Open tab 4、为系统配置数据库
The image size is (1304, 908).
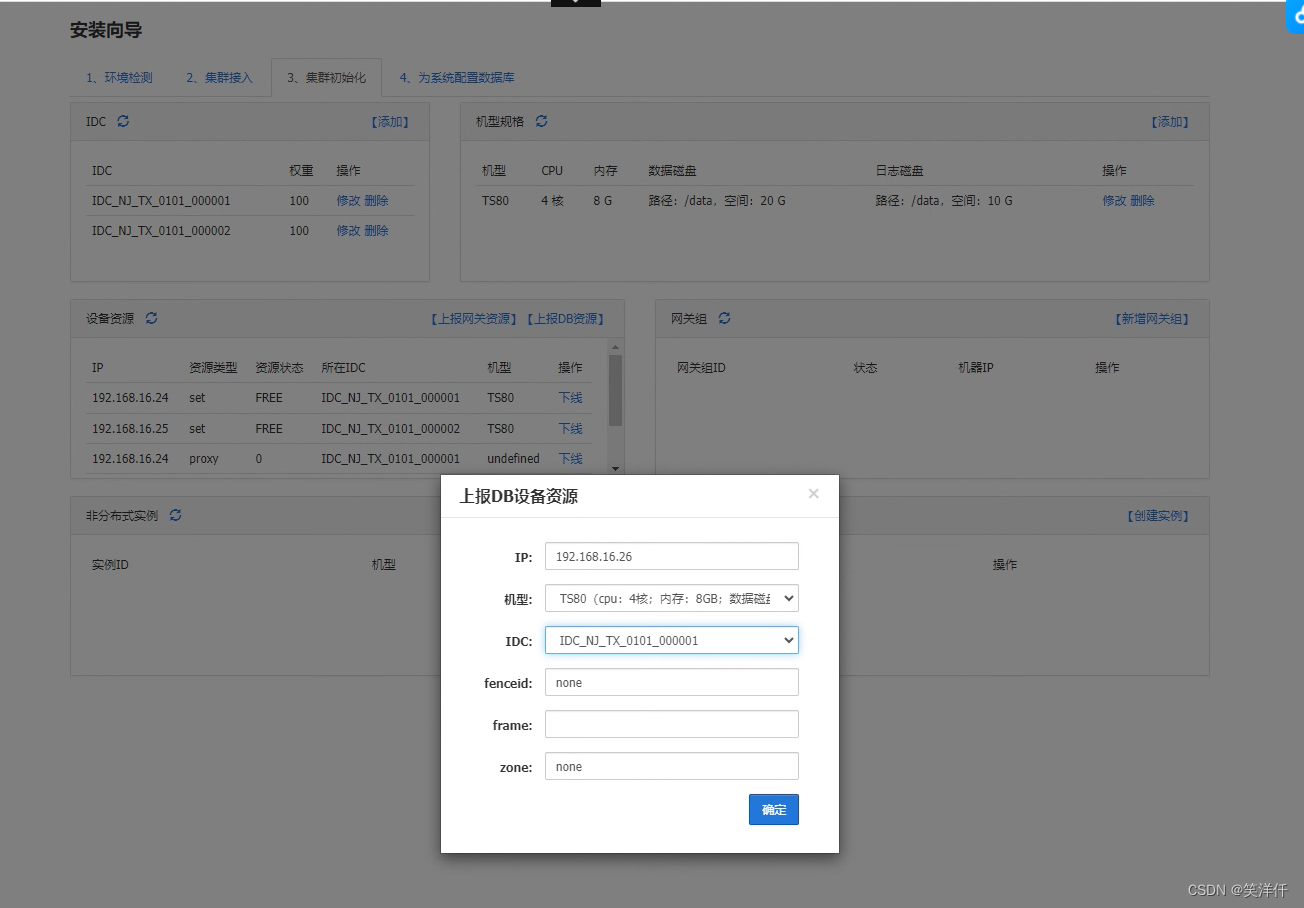457,77
